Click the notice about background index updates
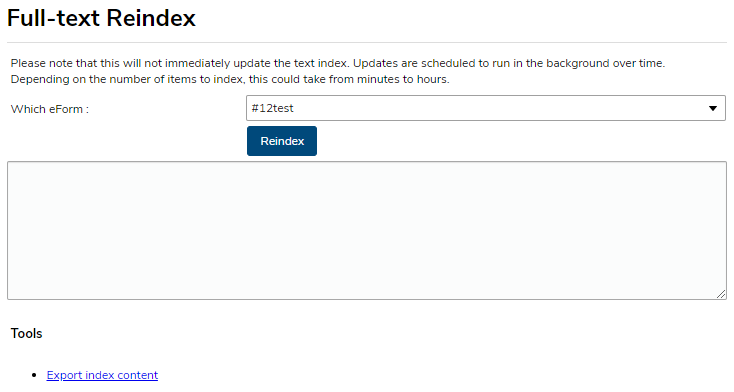 [x=338, y=63]
